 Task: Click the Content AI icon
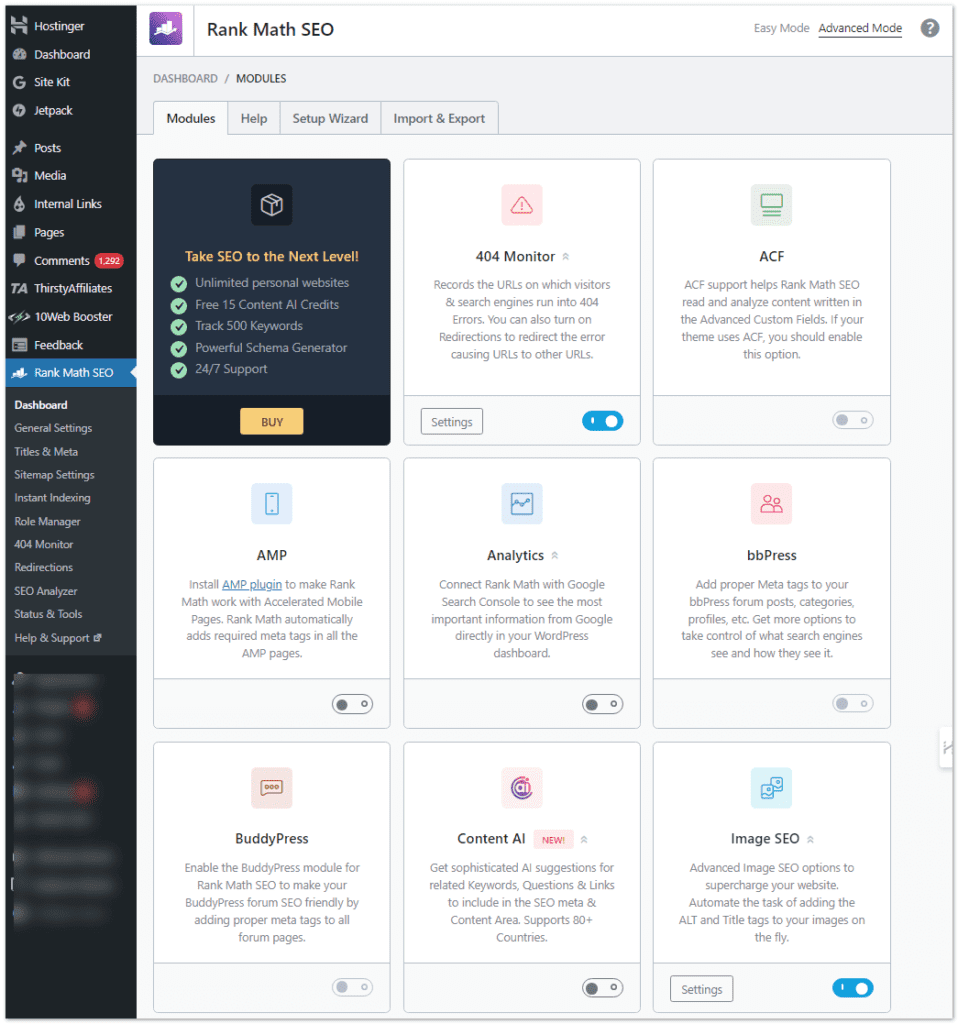point(521,787)
